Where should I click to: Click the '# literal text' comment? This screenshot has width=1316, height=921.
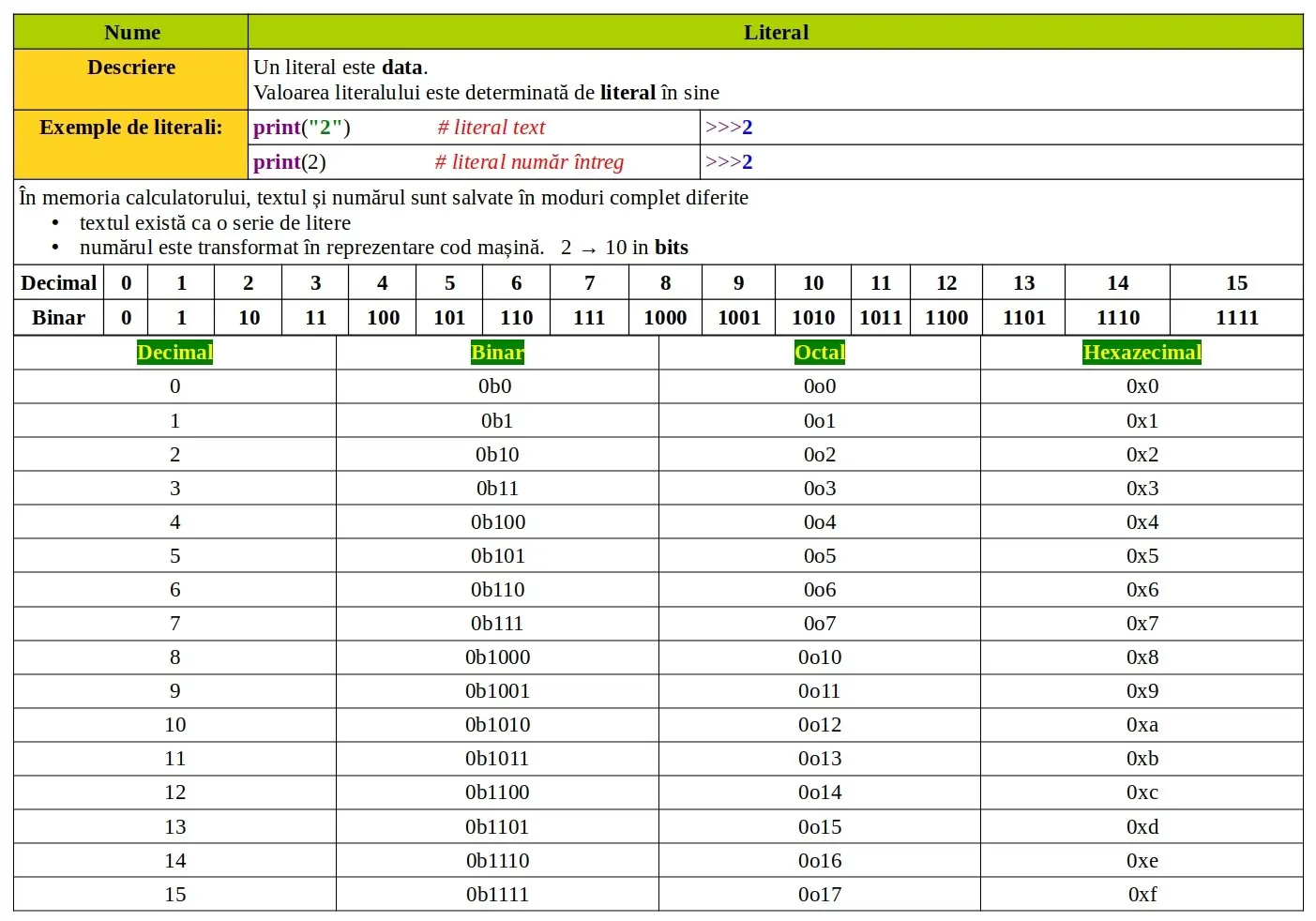click(x=491, y=128)
